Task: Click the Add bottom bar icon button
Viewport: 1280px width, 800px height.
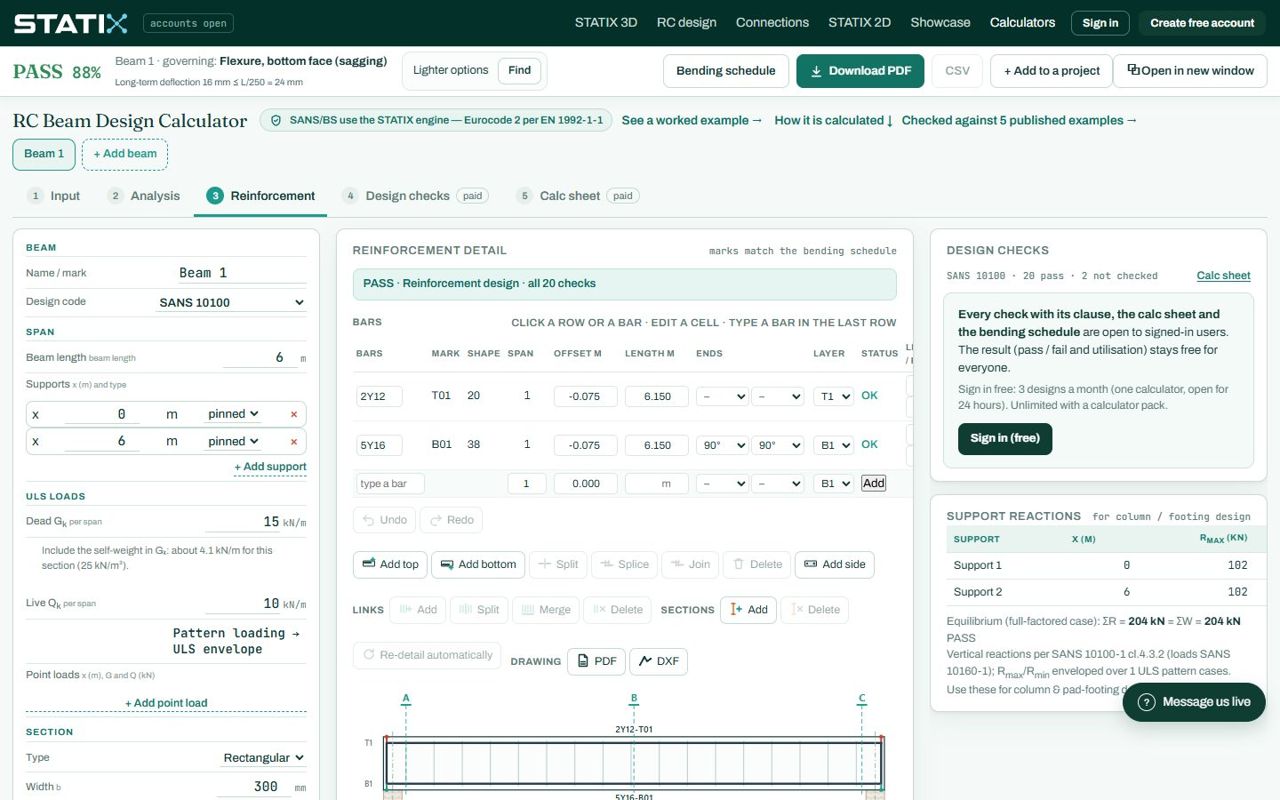Action: (x=478, y=565)
